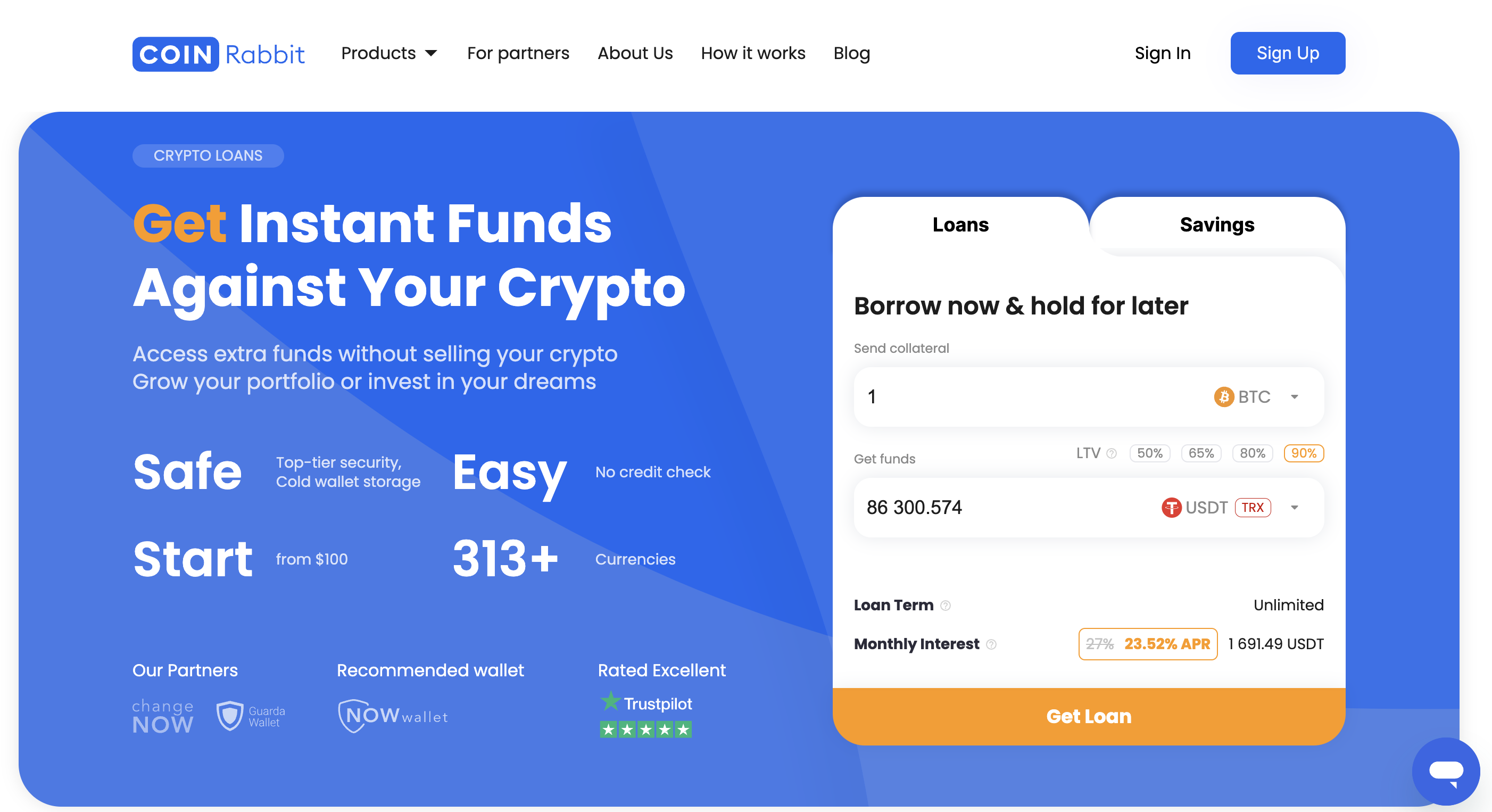Select the 80% LTV option

pos(1252,453)
